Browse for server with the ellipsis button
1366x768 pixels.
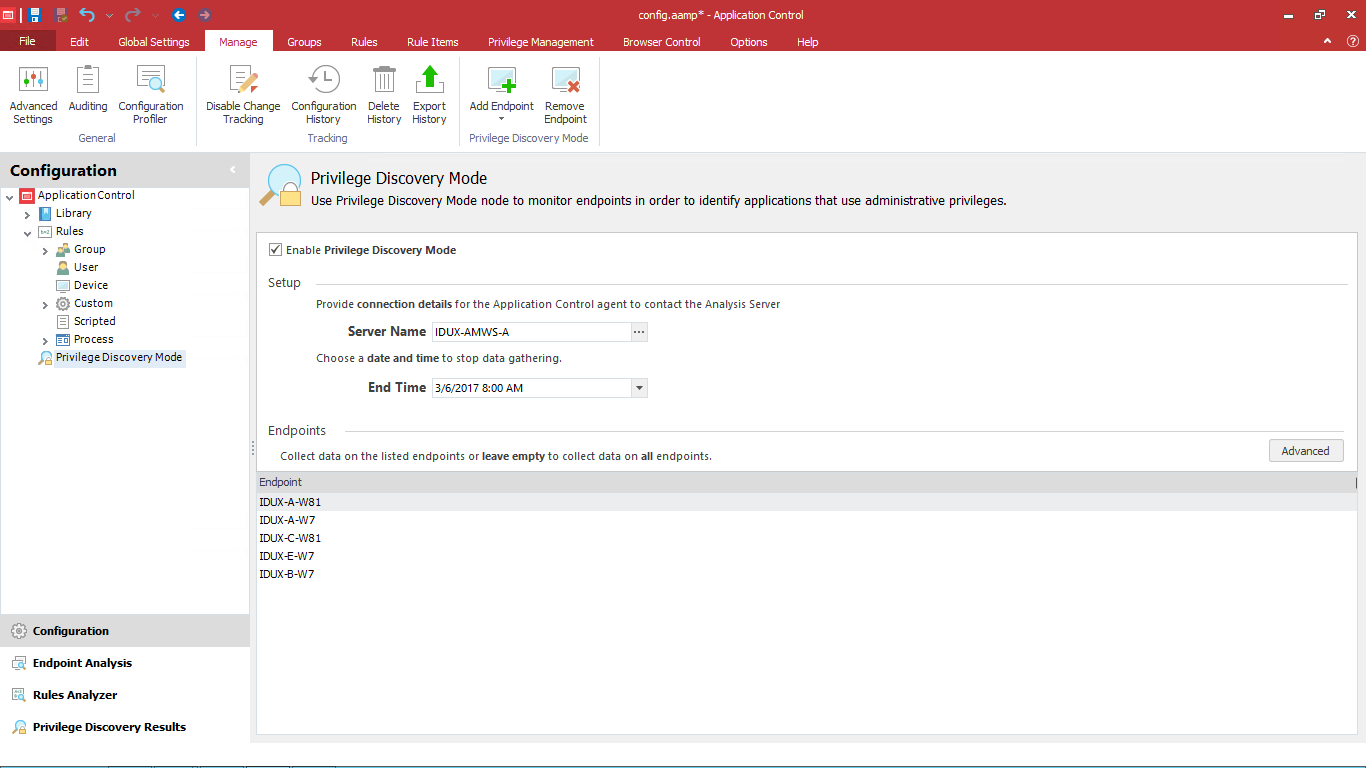click(639, 332)
